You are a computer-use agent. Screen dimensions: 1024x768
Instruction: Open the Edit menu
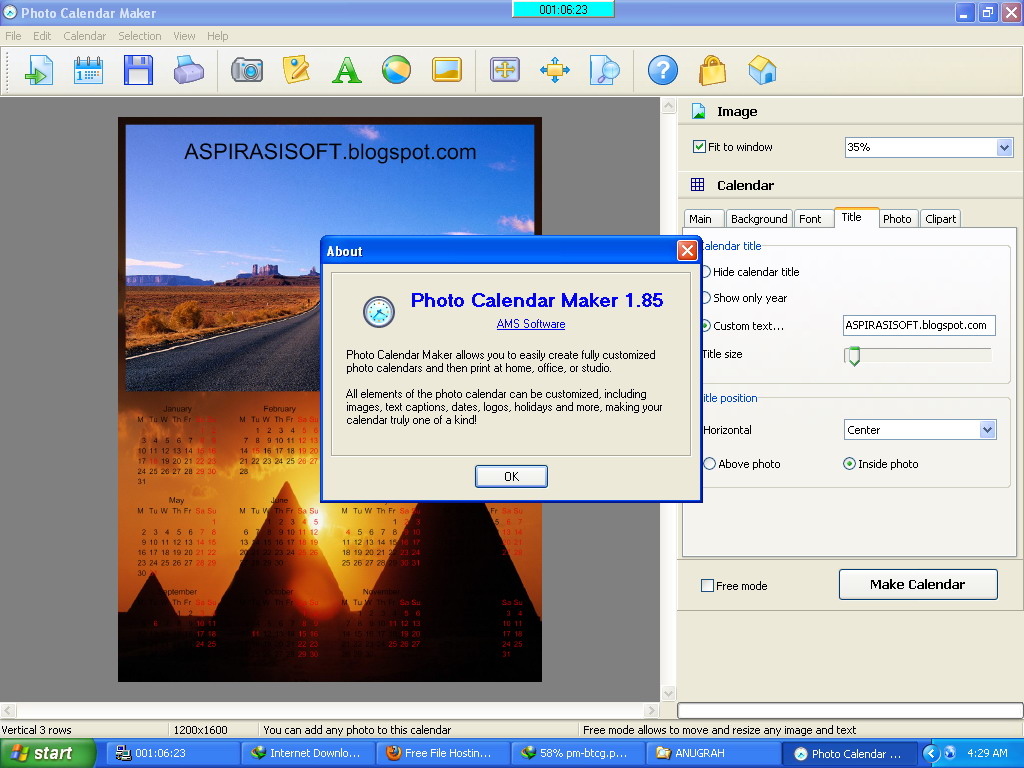[42, 36]
